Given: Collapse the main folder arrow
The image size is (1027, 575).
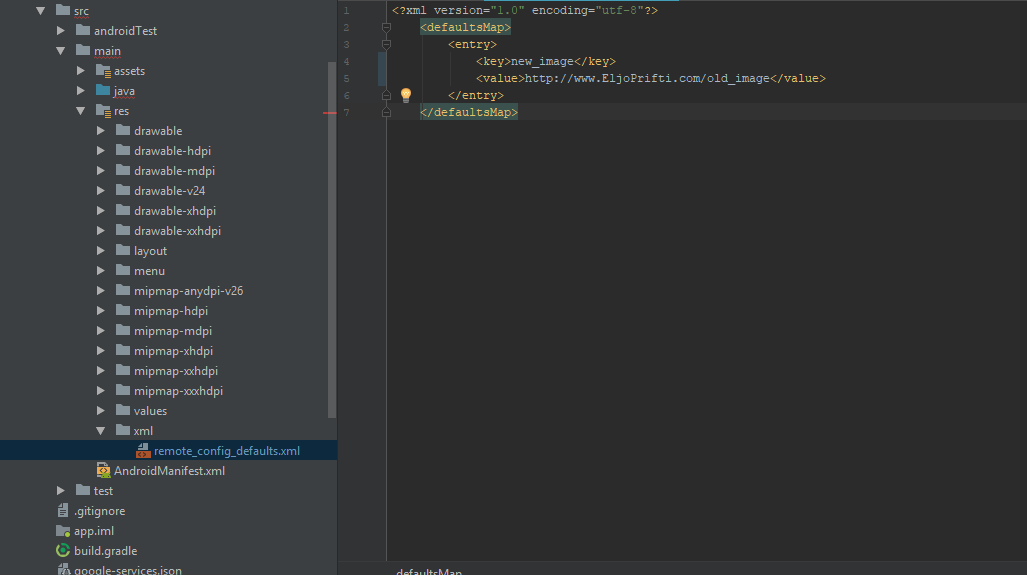Looking at the screenshot, I should tap(60, 50).
